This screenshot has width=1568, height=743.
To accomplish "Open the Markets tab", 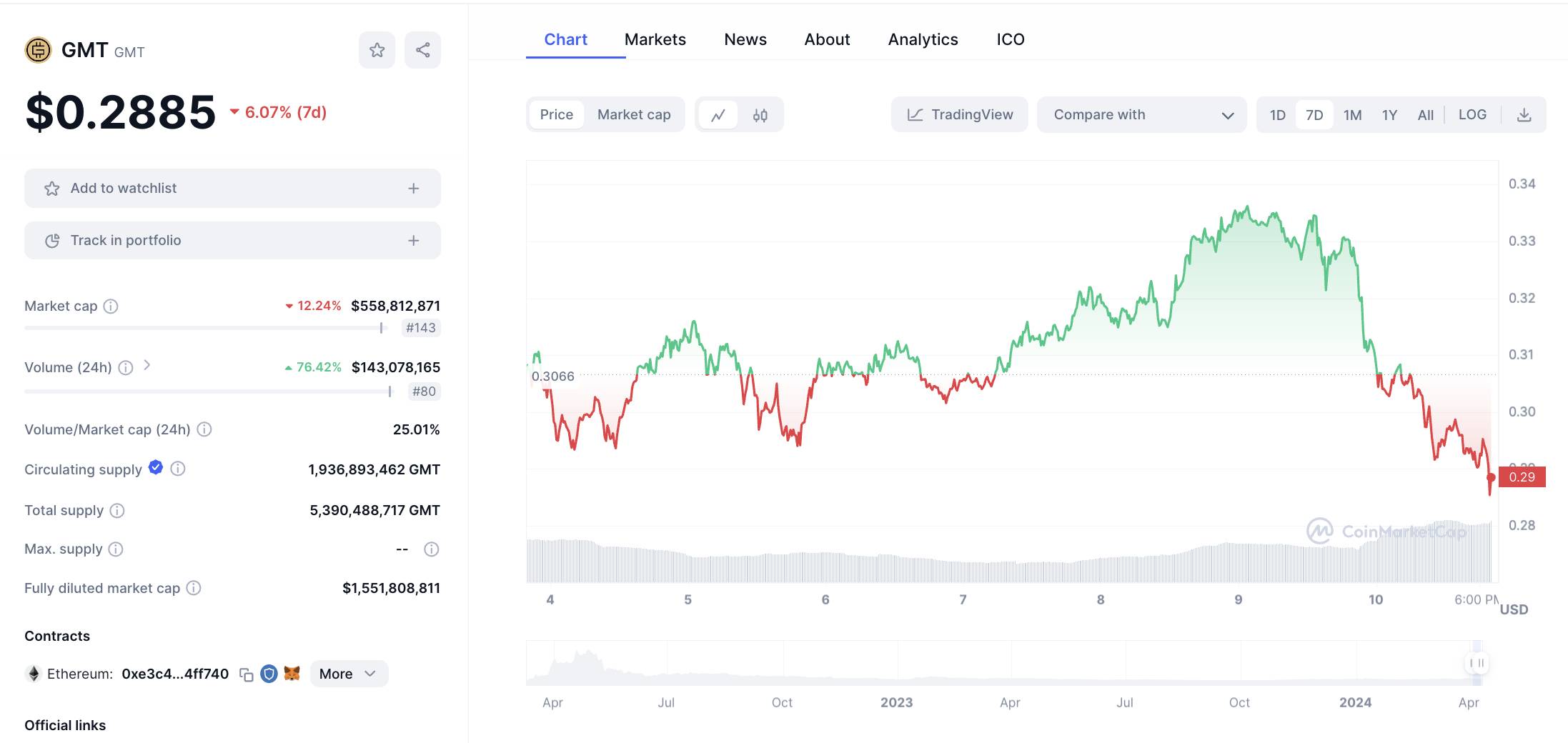I will coord(655,39).
